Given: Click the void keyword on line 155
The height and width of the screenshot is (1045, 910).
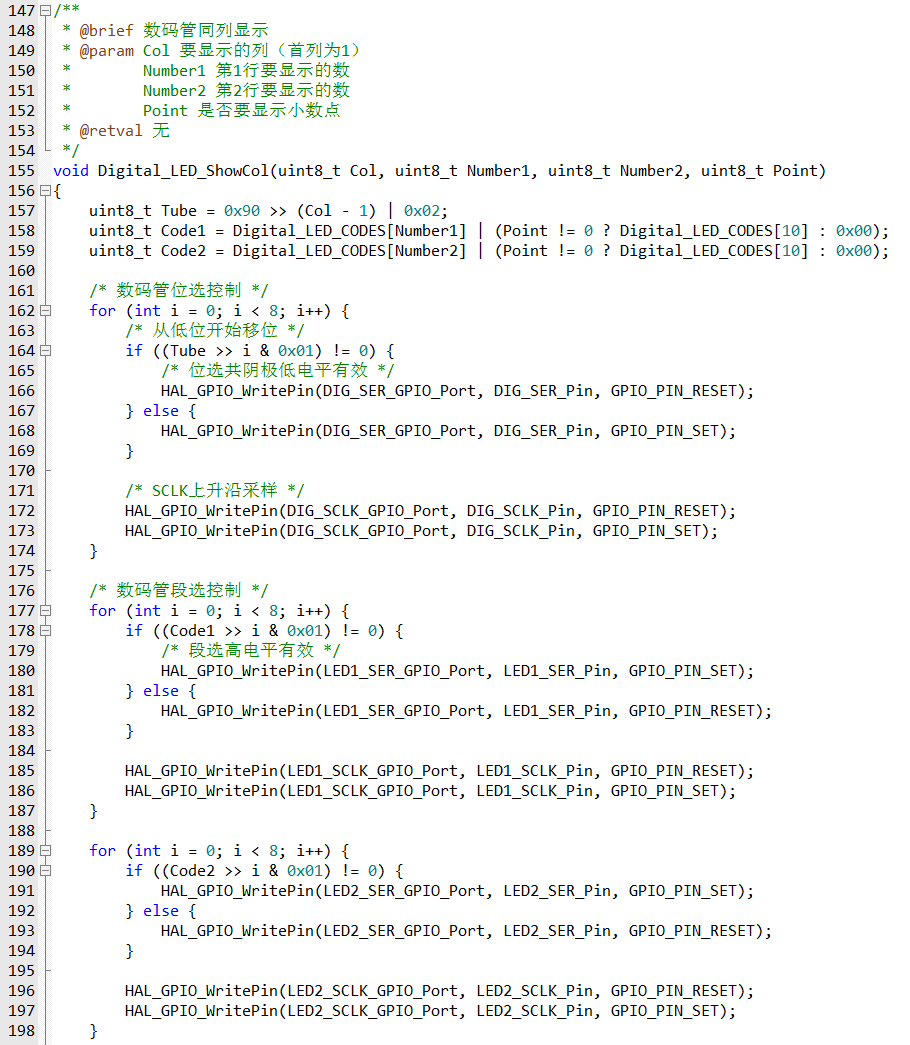Looking at the screenshot, I should (x=71, y=171).
